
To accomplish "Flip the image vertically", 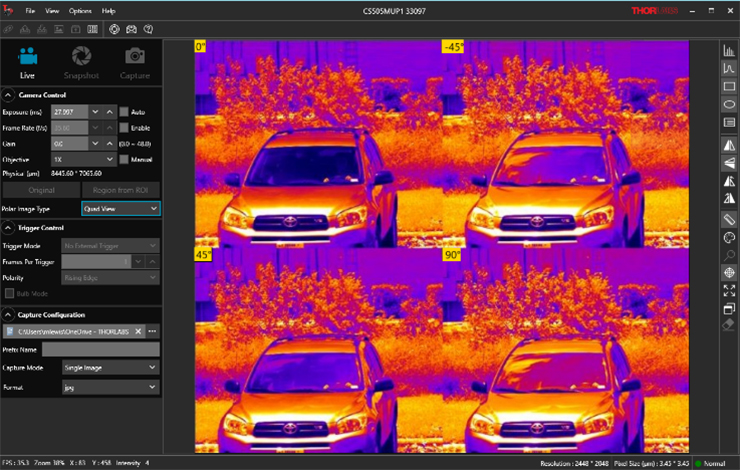I will coord(729,163).
